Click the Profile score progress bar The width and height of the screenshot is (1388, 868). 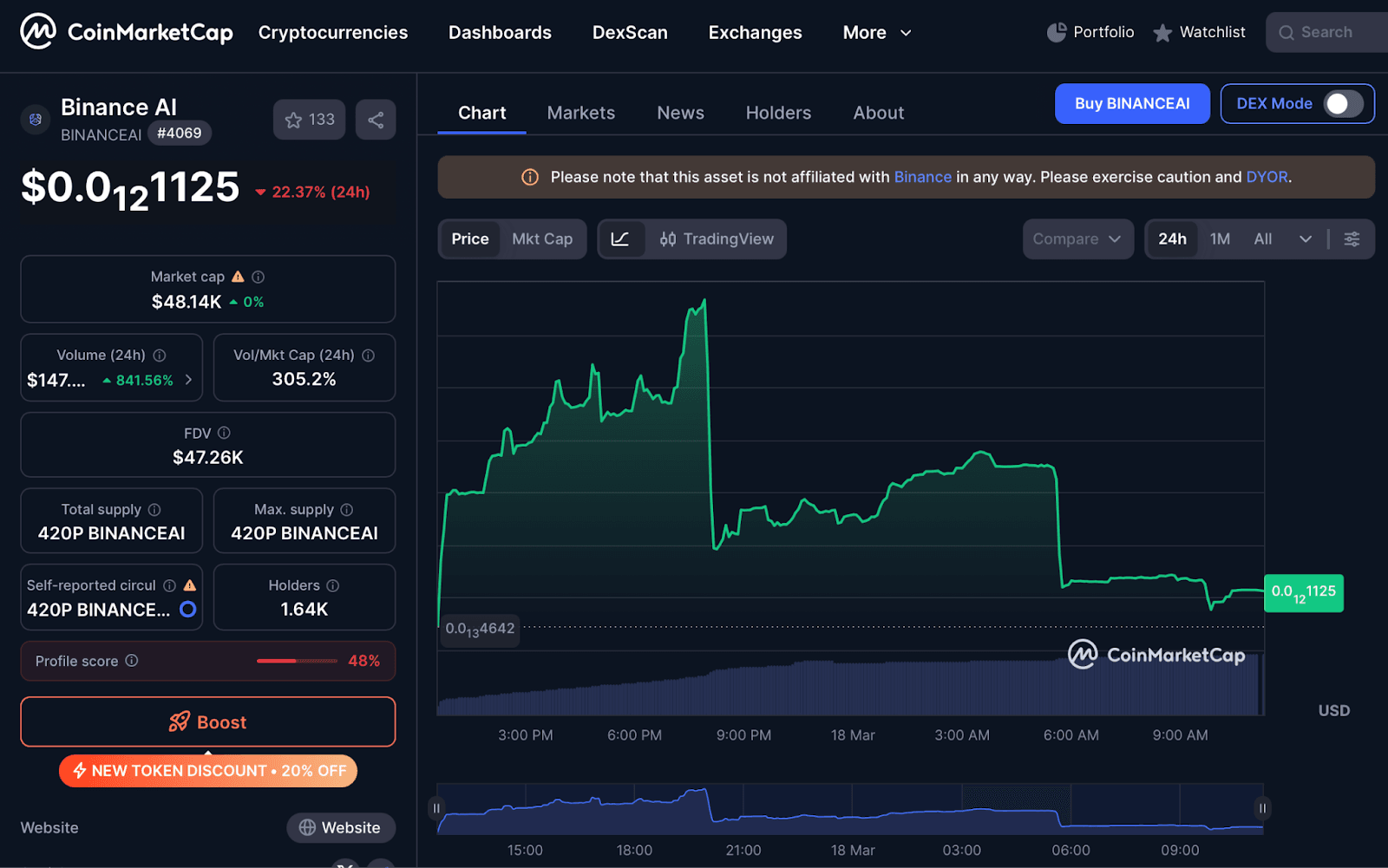[x=296, y=660]
